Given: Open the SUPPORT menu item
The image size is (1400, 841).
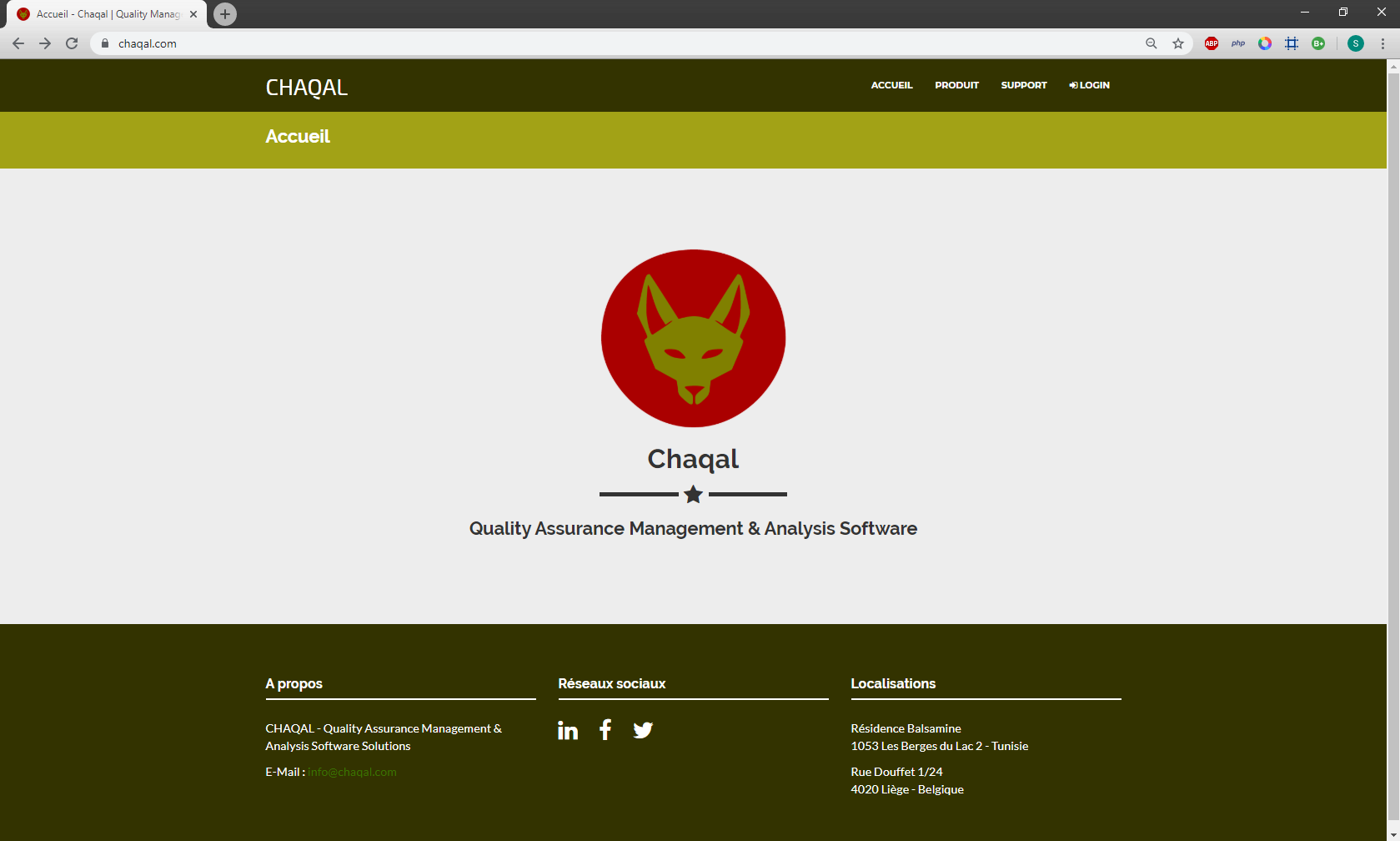Looking at the screenshot, I should click(x=1024, y=85).
